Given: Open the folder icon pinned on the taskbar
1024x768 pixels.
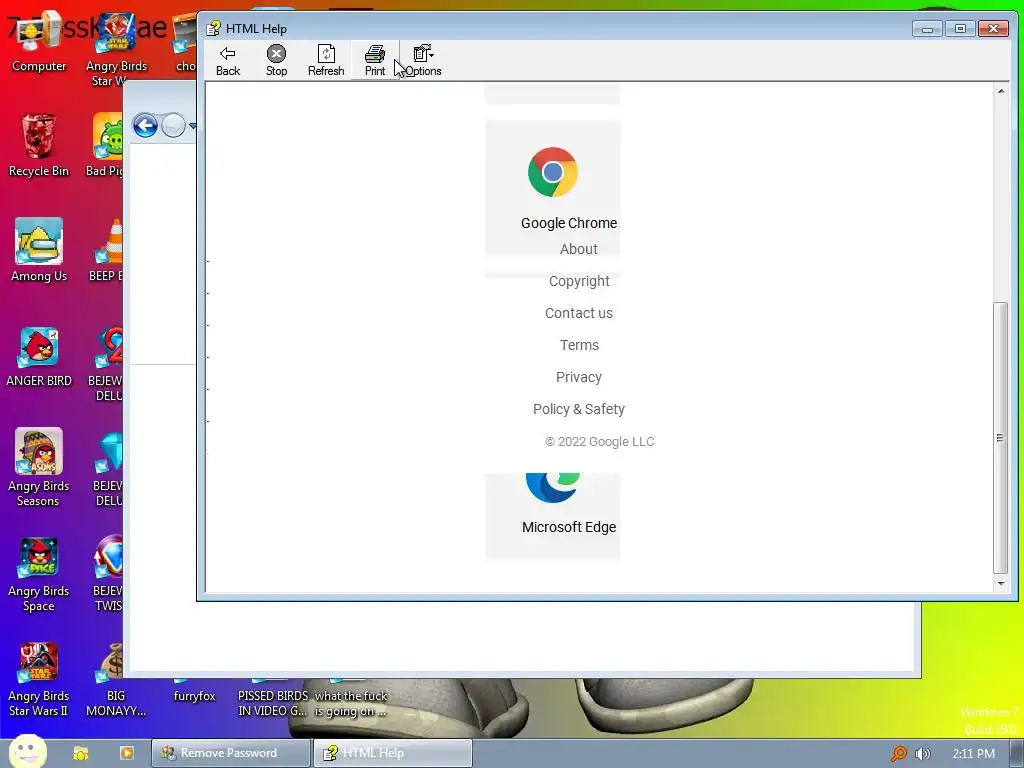Looking at the screenshot, I should pos(81,753).
